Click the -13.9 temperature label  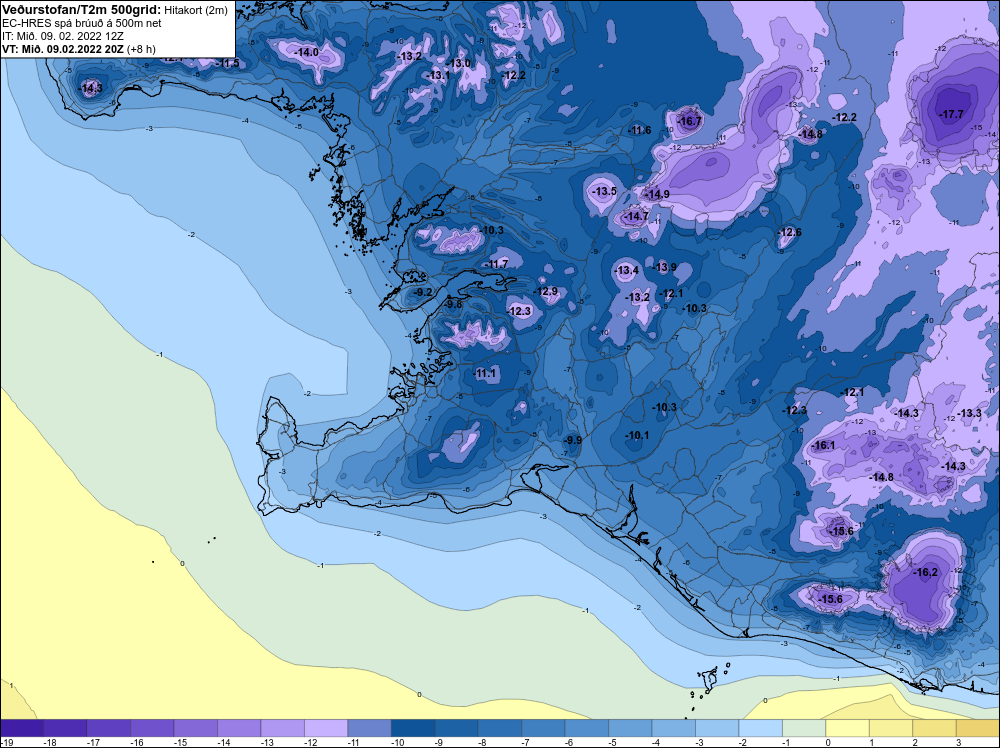pos(665,267)
